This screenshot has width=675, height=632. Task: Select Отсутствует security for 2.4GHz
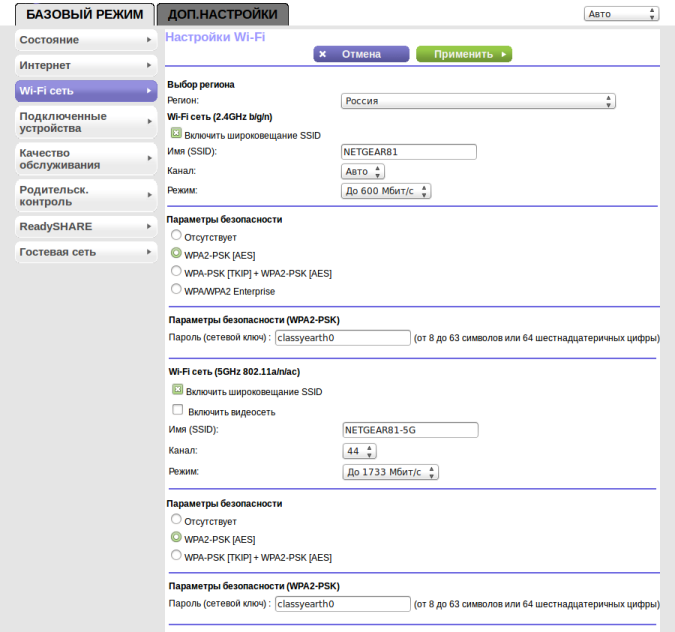[x=176, y=235]
